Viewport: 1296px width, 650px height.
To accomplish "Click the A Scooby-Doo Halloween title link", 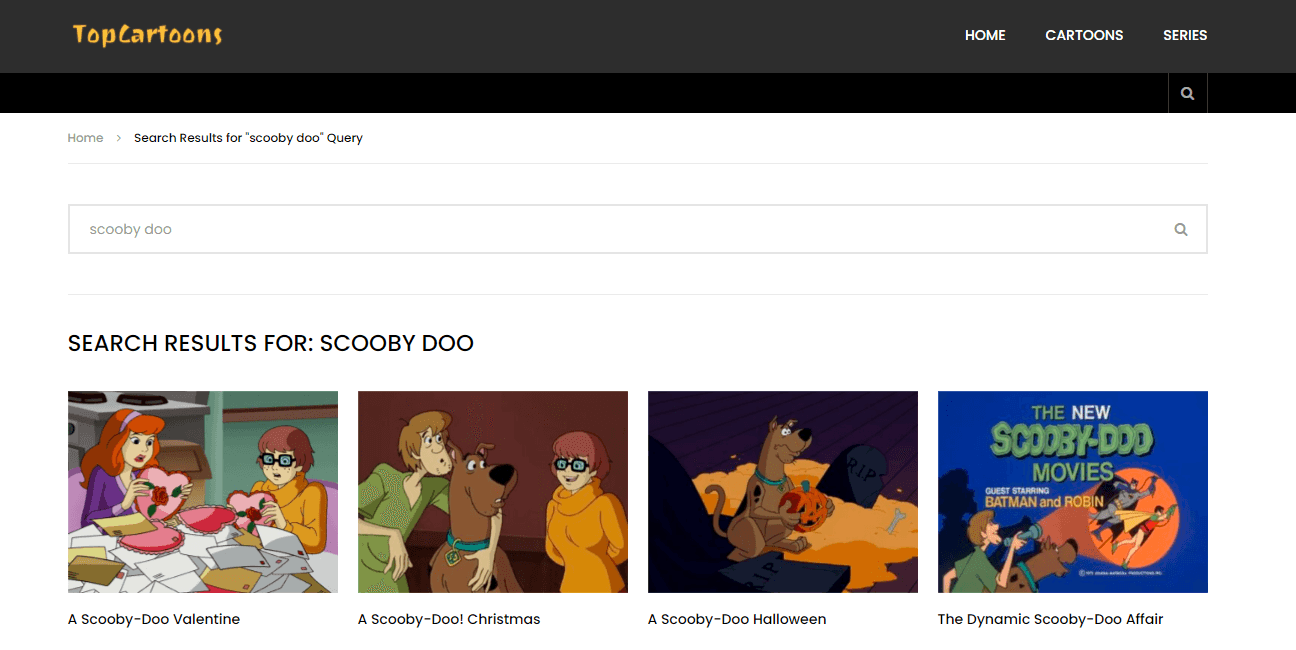I will click(x=737, y=619).
